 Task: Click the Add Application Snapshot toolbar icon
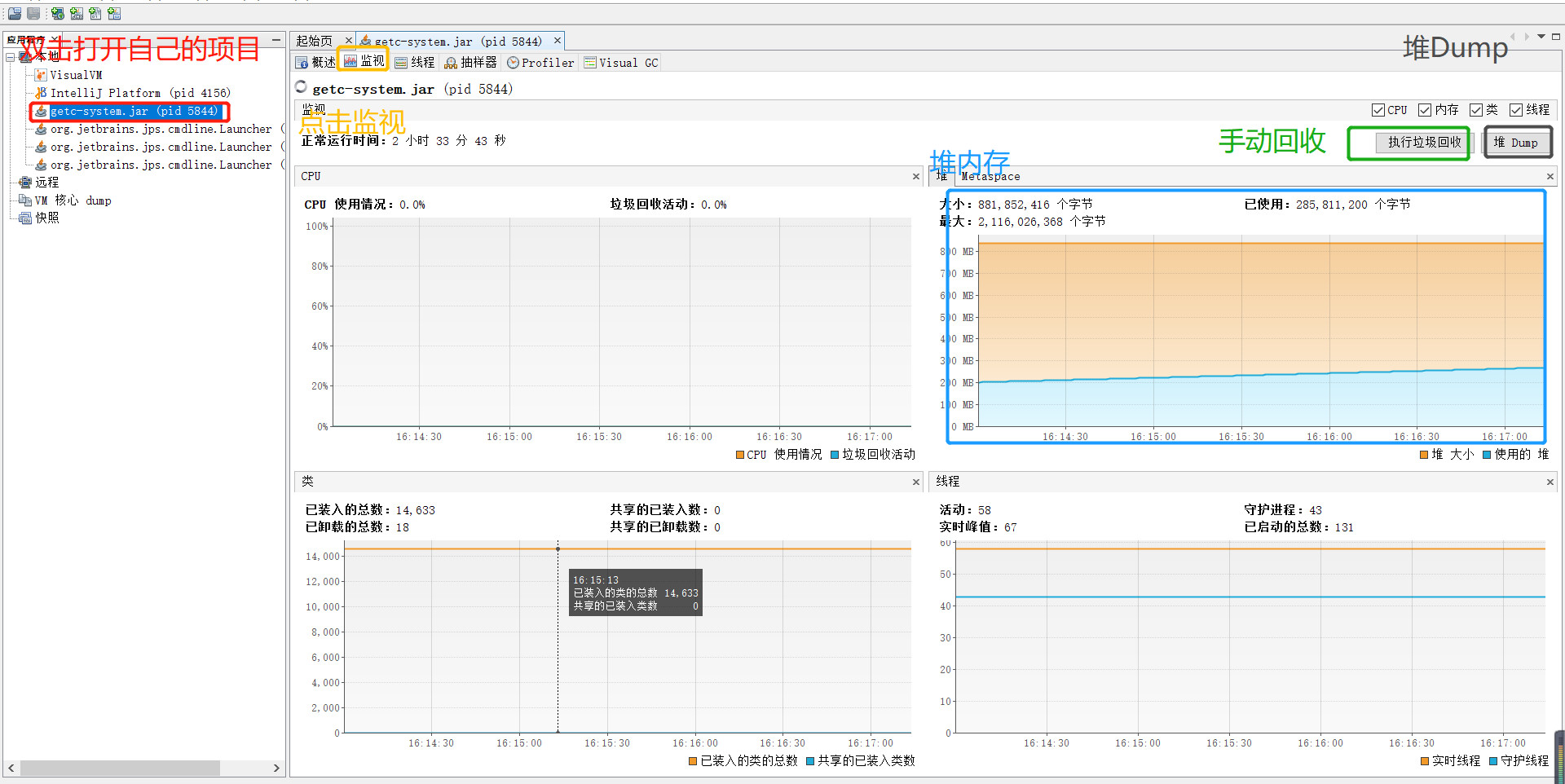[x=114, y=13]
